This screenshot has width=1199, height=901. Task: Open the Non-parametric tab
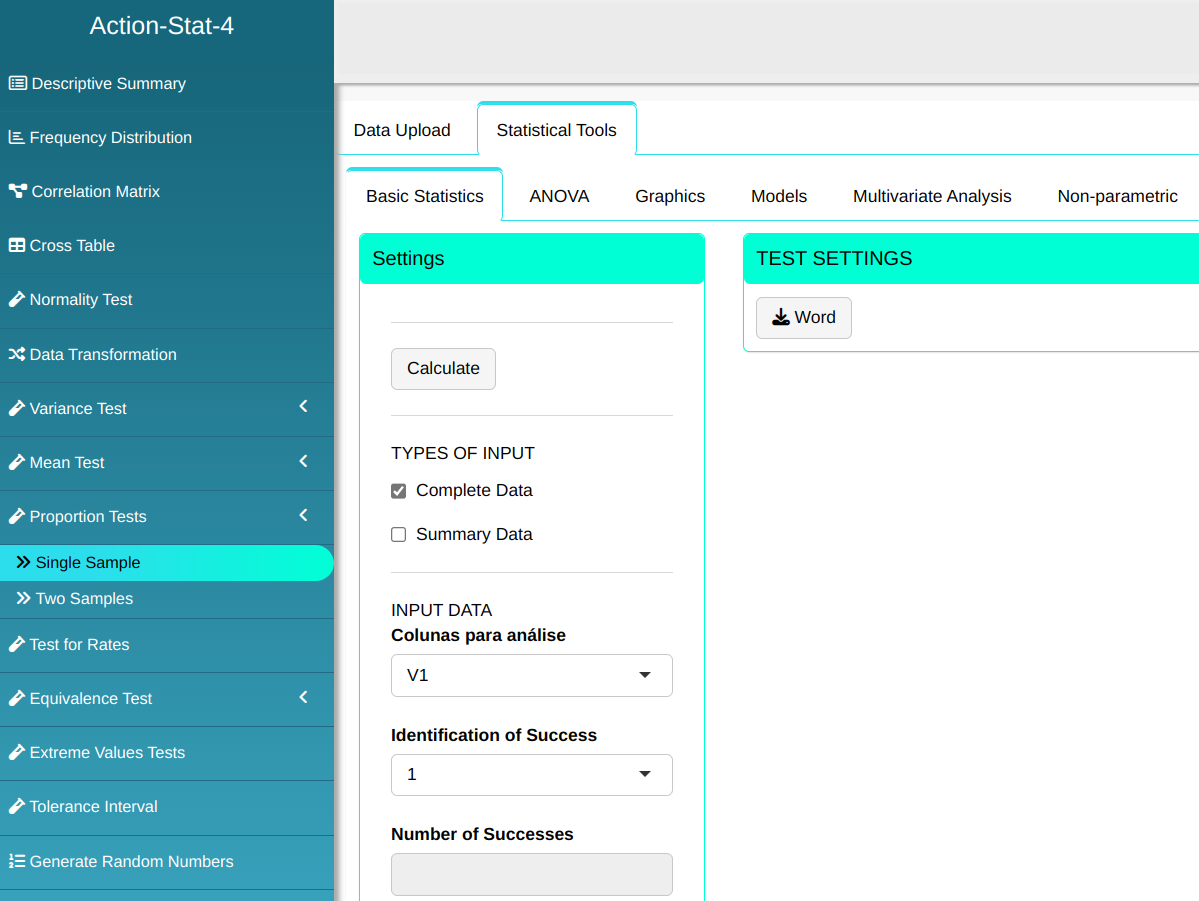pyautogui.click(x=1117, y=197)
